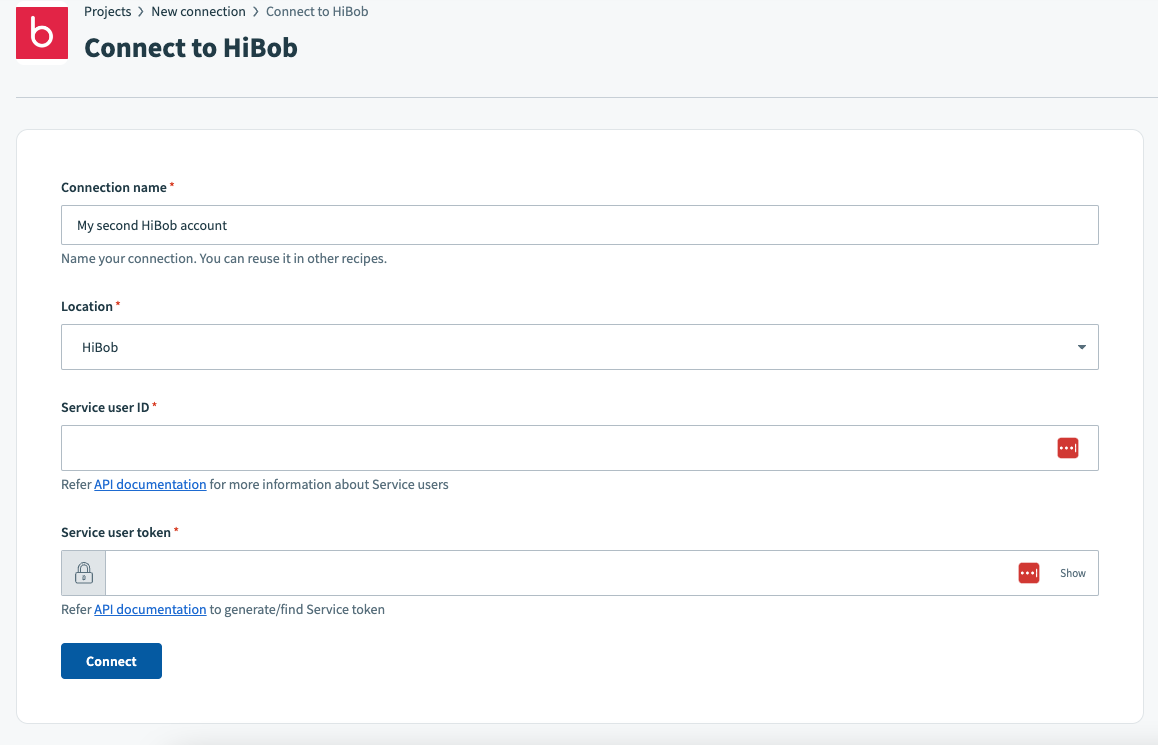Viewport: 1158px width, 745px height.
Task: Click the Connection name label
Action: (x=114, y=188)
